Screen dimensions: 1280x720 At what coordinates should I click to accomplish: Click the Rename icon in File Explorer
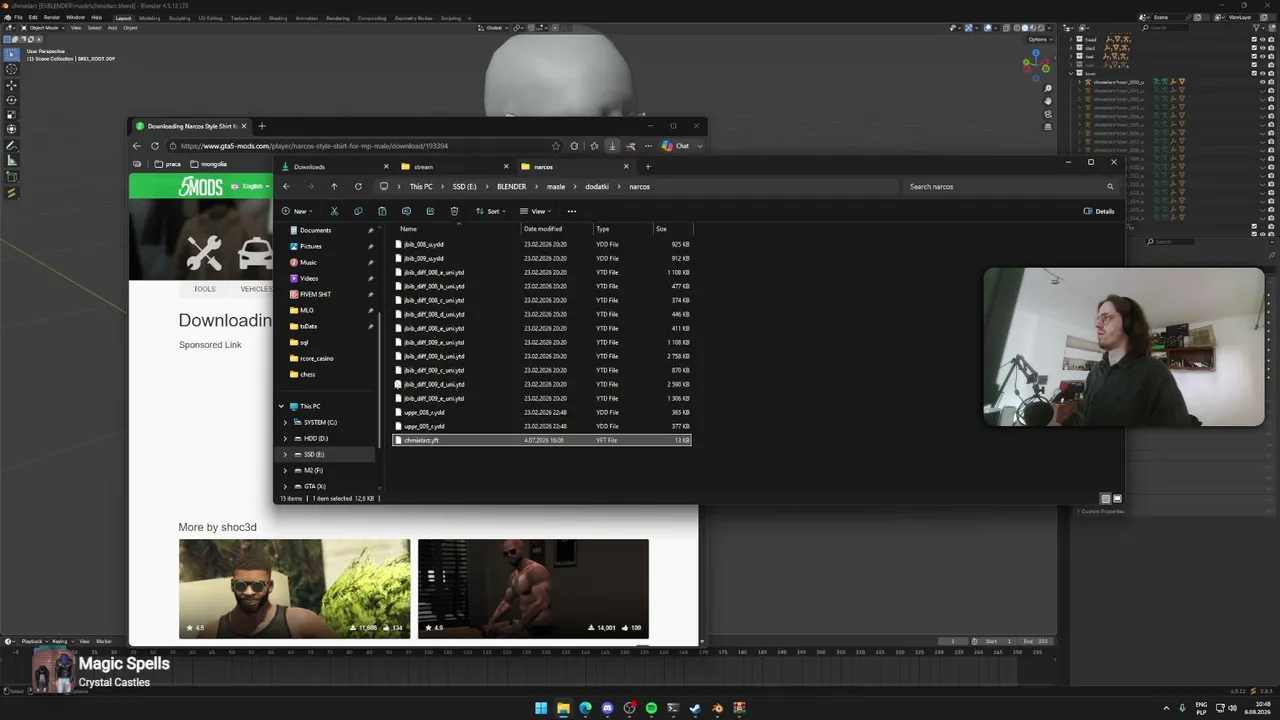(x=406, y=211)
